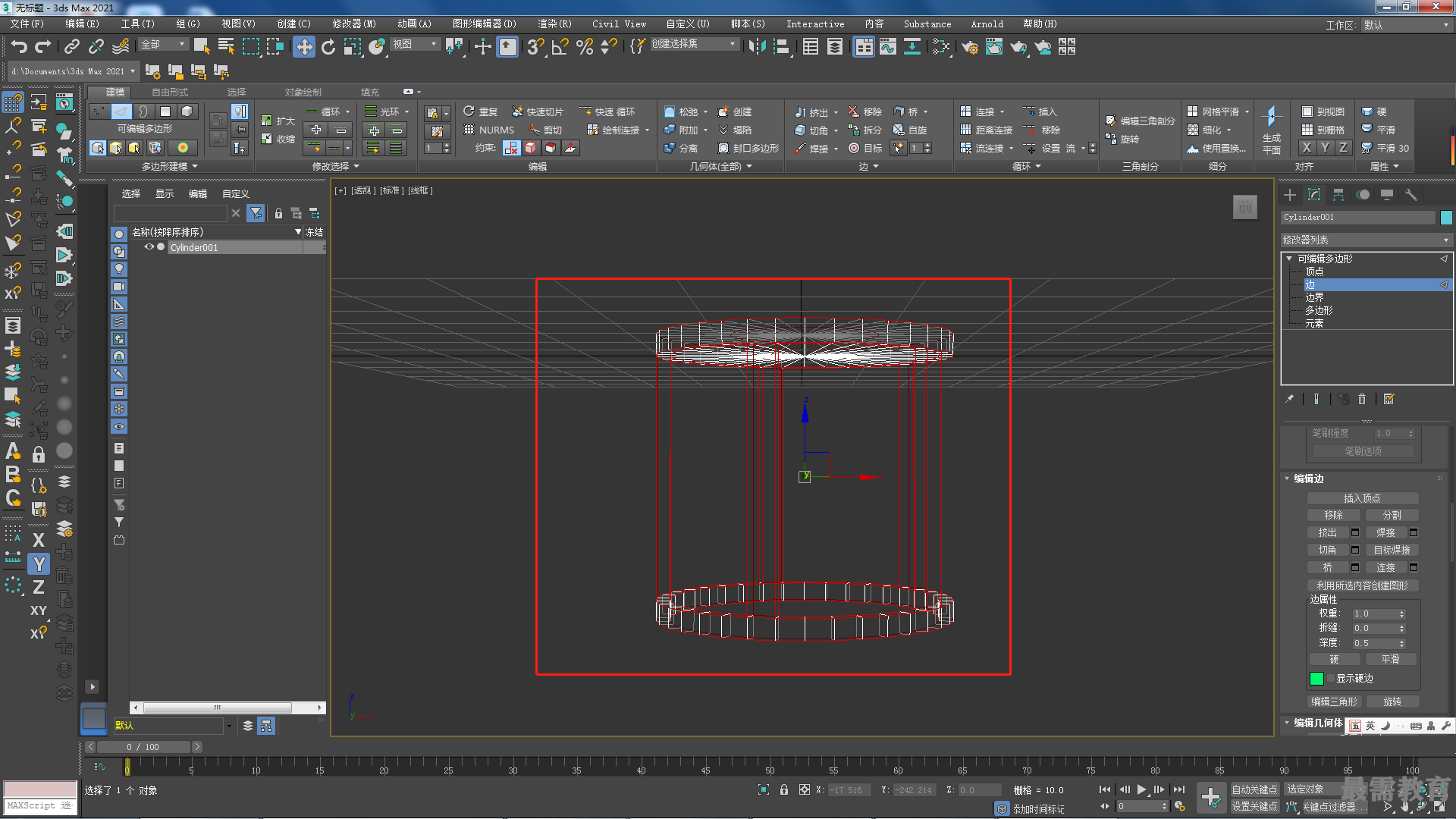The image size is (1456, 819).
Task: Open the Display panel monitor icon
Action: (x=1387, y=195)
